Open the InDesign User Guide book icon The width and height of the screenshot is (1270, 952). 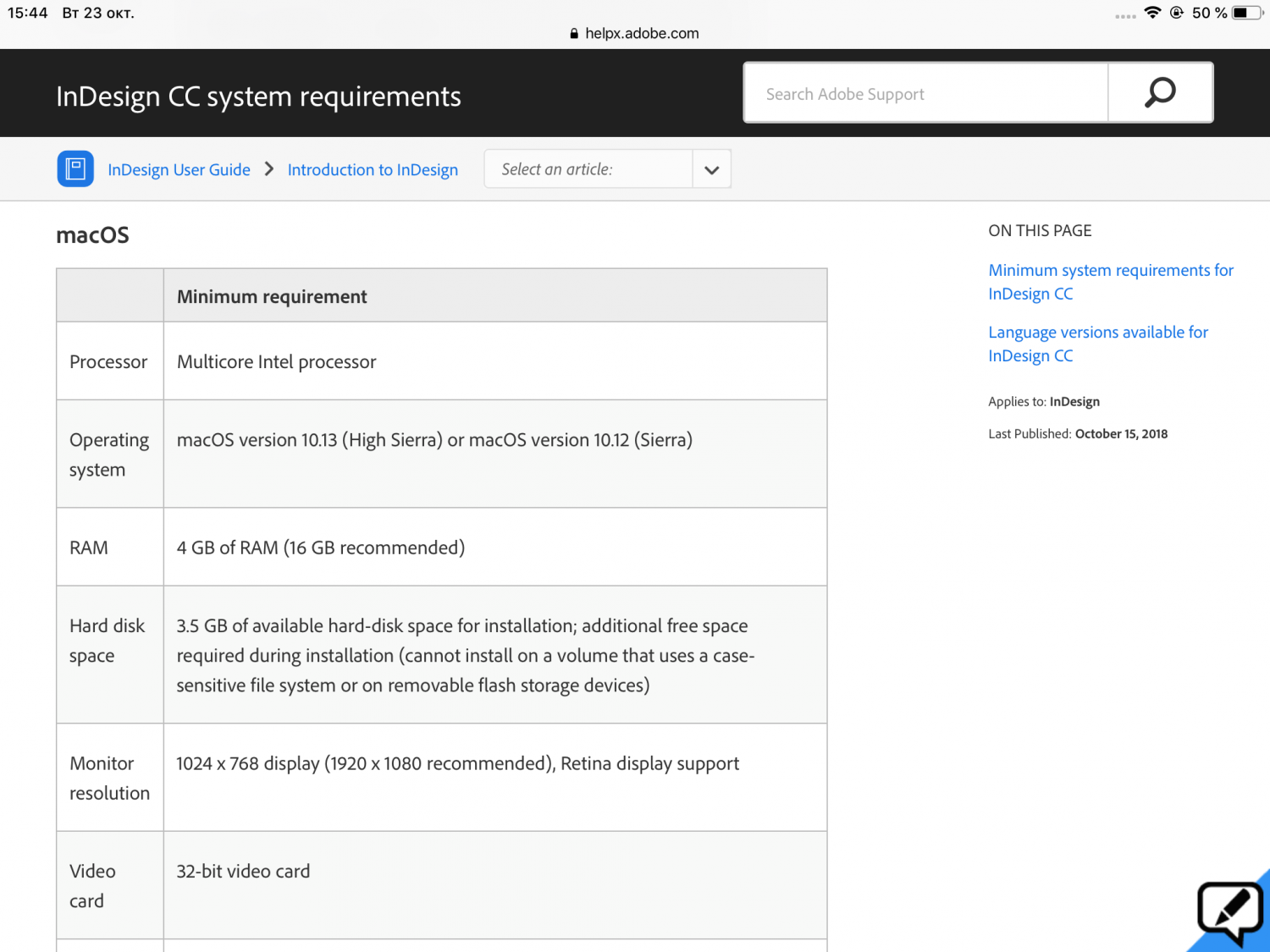pyautogui.click(x=75, y=168)
